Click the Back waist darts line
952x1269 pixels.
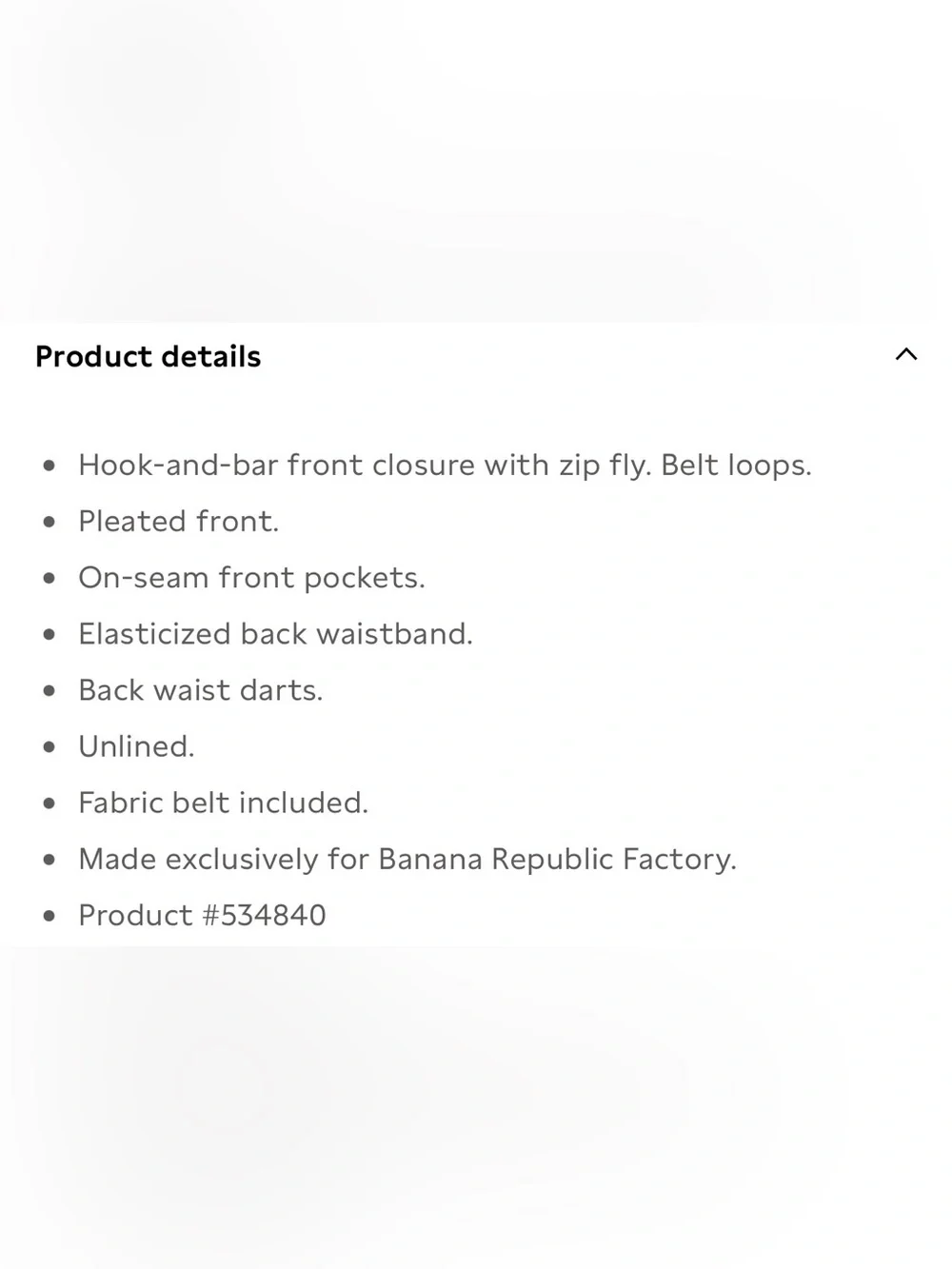[201, 690]
